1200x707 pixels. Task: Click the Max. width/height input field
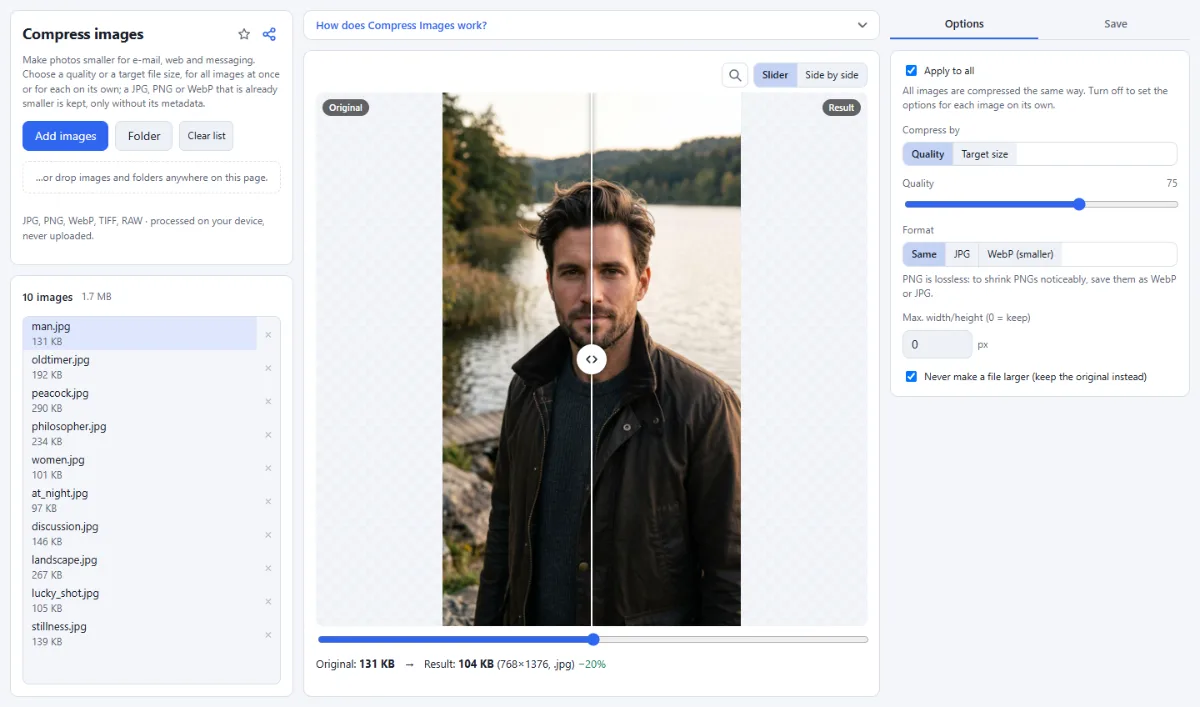[x=937, y=344]
